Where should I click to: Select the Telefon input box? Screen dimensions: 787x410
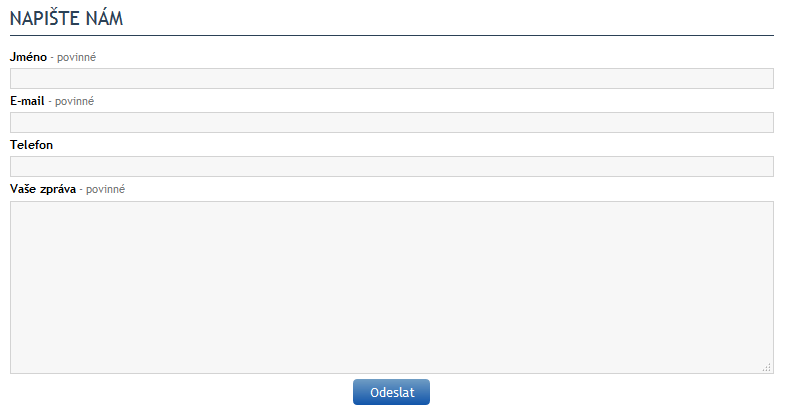(x=391, y=167)
